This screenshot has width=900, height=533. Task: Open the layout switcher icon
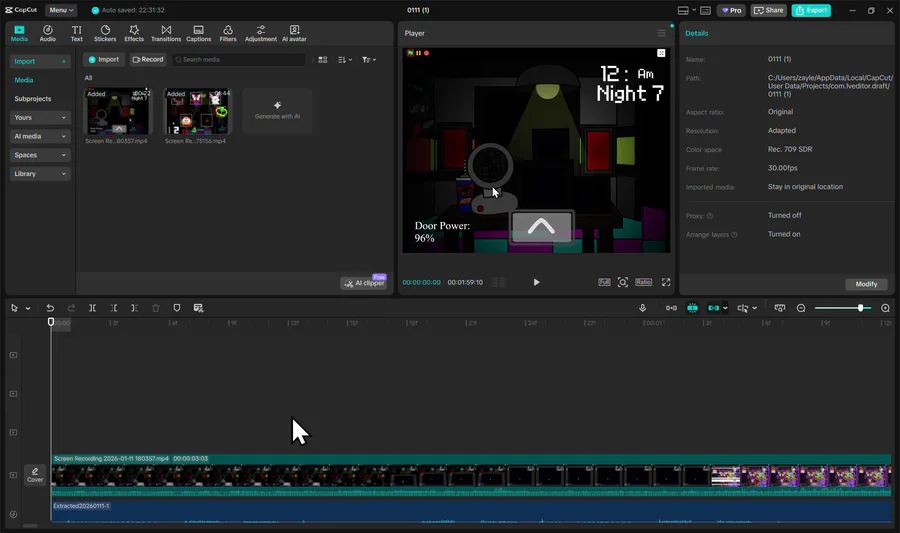683,10
